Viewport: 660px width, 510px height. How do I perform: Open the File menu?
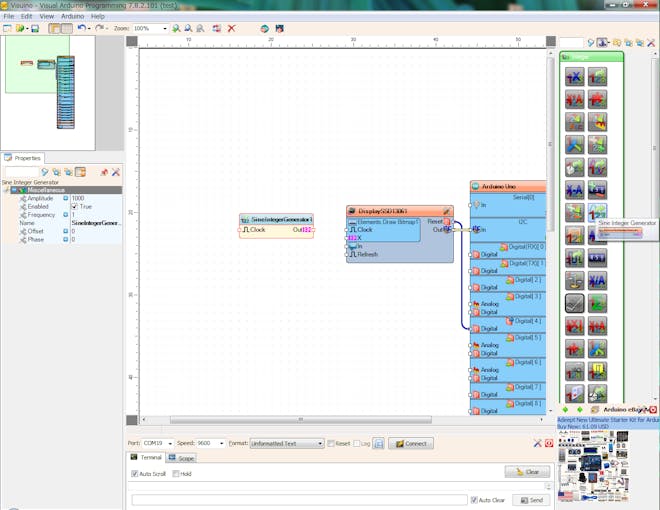9,16
